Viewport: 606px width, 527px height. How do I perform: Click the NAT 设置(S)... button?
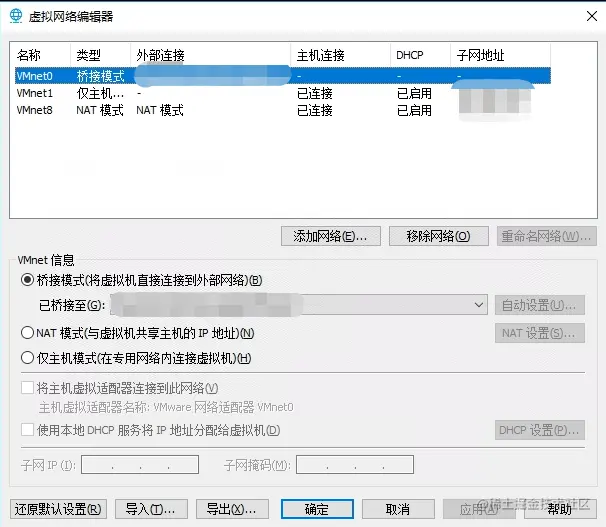click(x=540, y=333)
